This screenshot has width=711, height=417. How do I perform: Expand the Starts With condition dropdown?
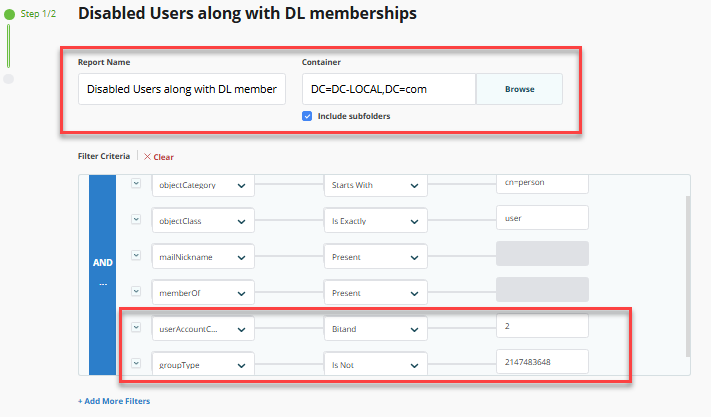point(377,185)
